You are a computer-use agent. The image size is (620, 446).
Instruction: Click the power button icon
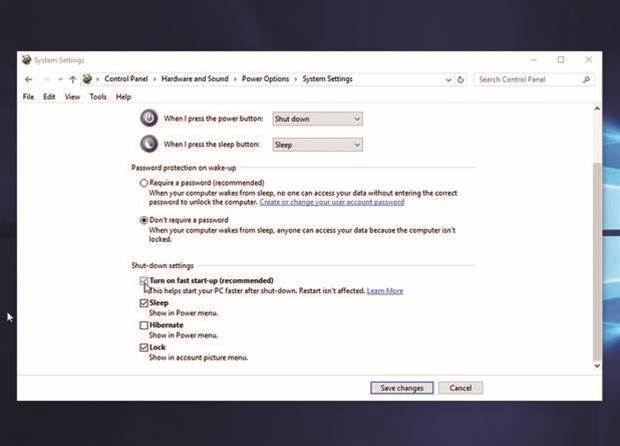(149, 118)
